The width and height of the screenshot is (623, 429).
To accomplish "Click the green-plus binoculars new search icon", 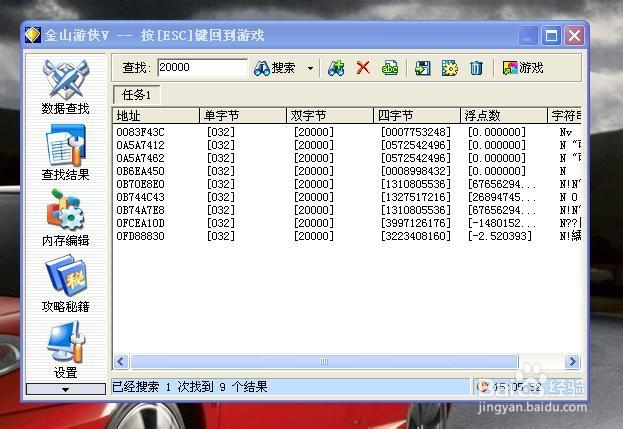I will coord(336,68).
